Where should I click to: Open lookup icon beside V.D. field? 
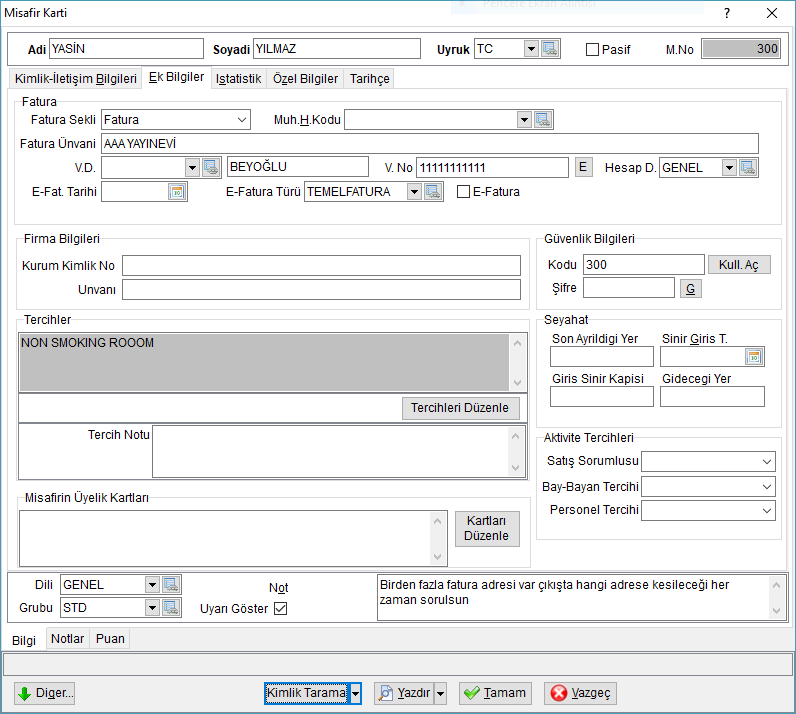pos(211,167)
